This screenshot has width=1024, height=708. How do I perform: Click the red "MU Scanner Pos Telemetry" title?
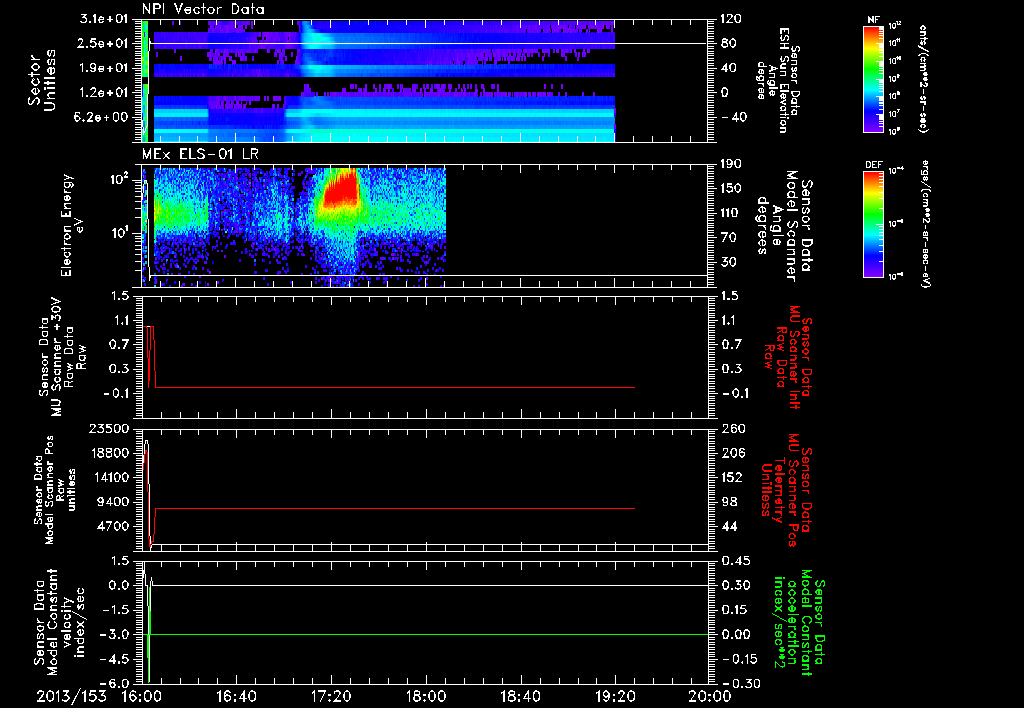[786, 490]
